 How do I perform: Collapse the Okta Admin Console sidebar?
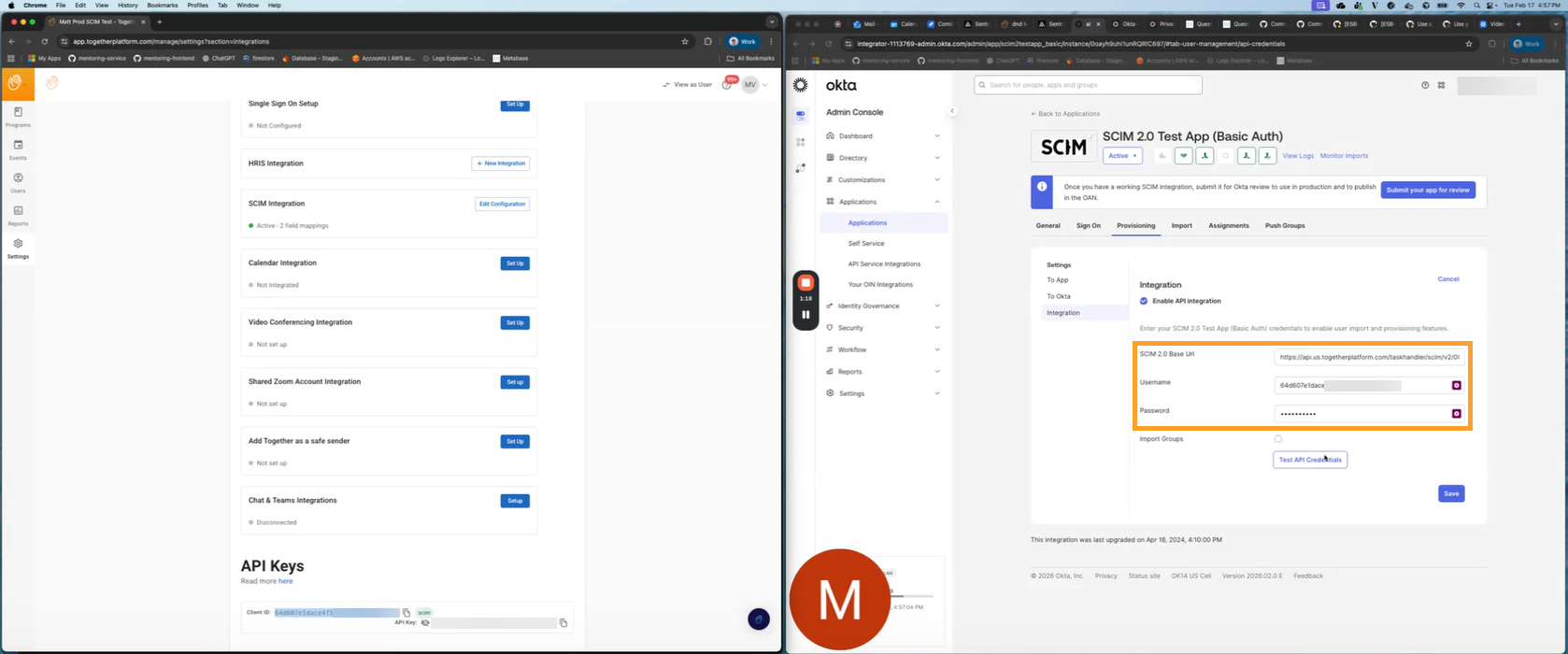(952, 111)
